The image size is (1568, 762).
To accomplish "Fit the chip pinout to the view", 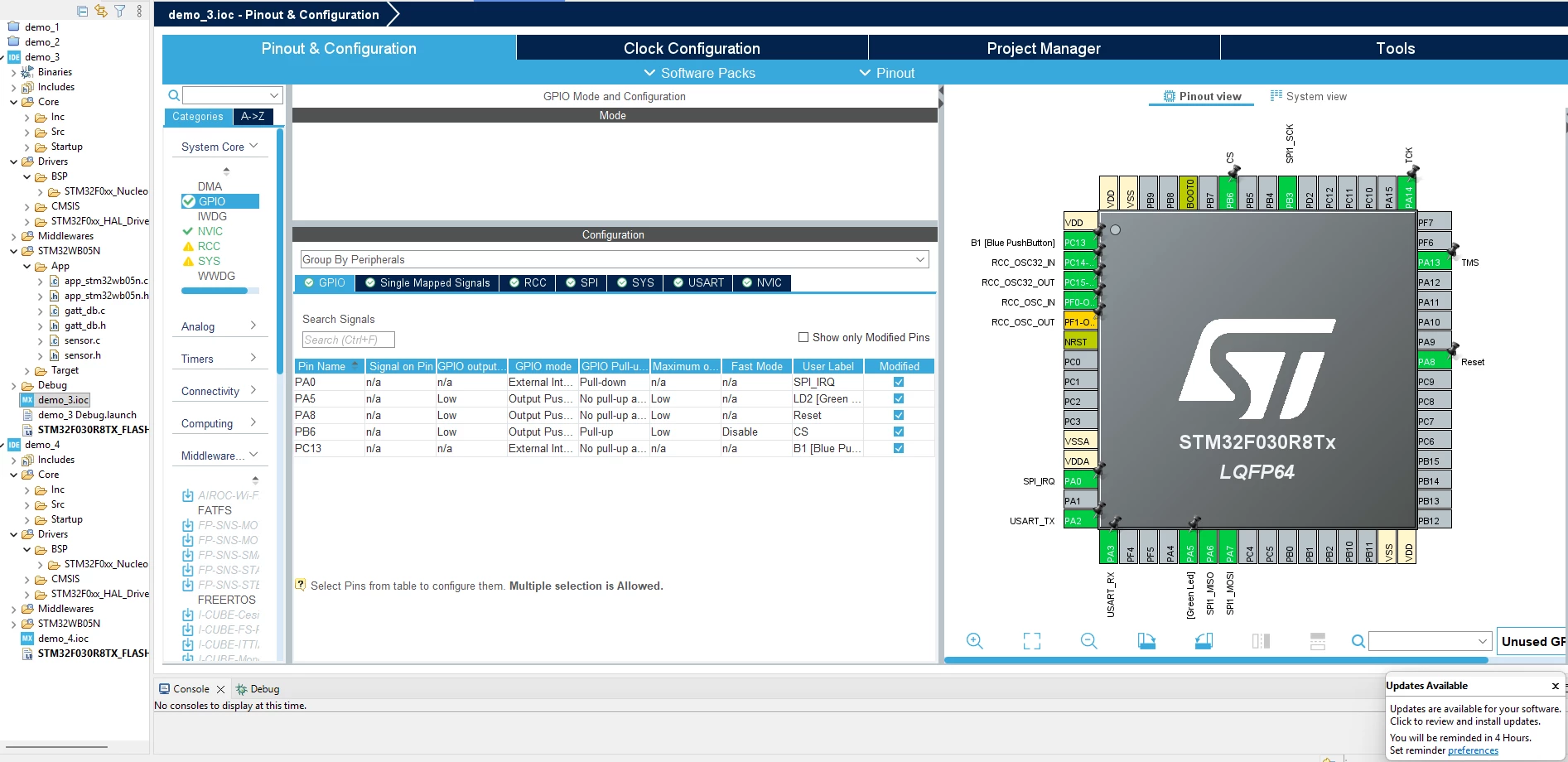I will click(x=1032, y=641).
